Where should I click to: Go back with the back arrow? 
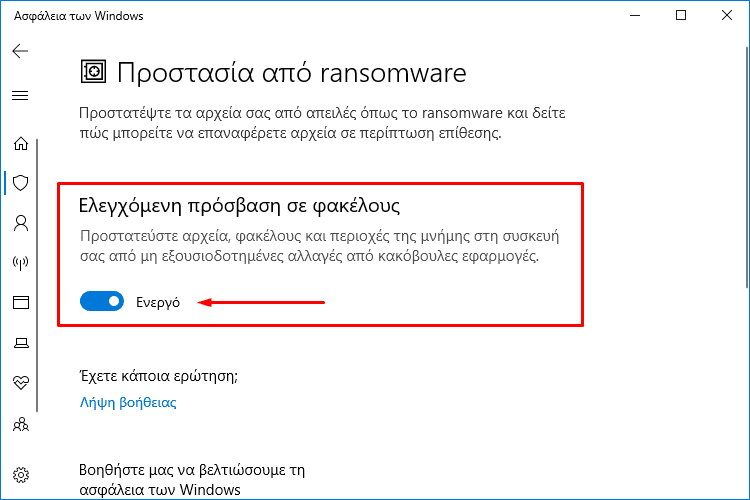(x=20, y=51)
